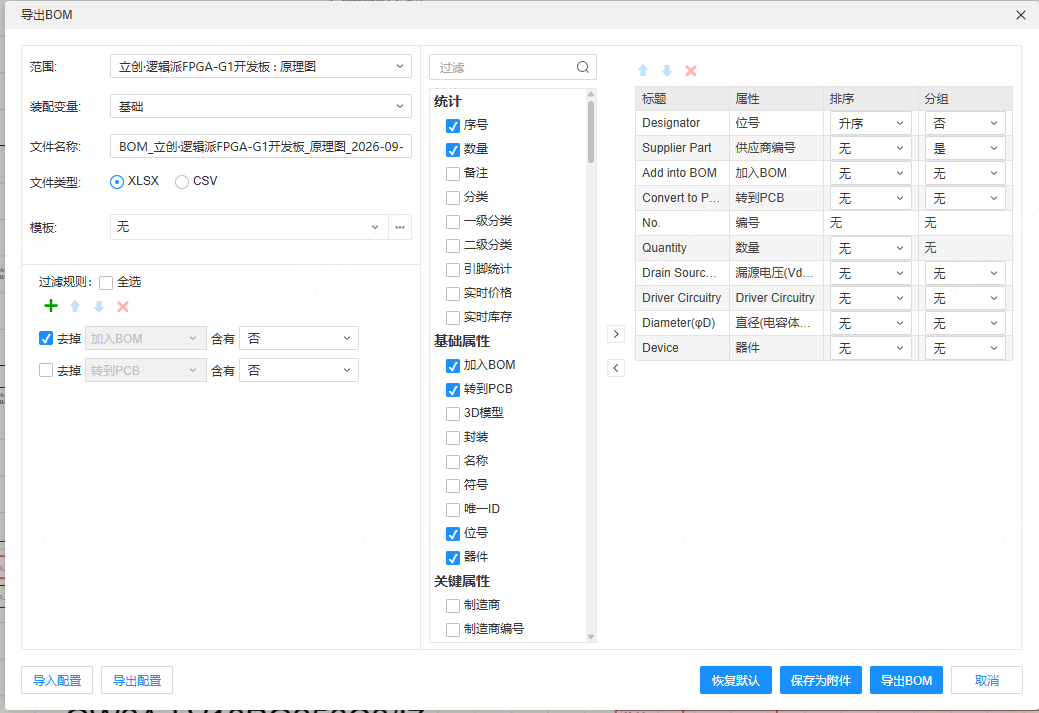The height and width of the screenshot is (713, 1039).
Task: Move filter rule up with blue up arrow
Action: (75, 306)
